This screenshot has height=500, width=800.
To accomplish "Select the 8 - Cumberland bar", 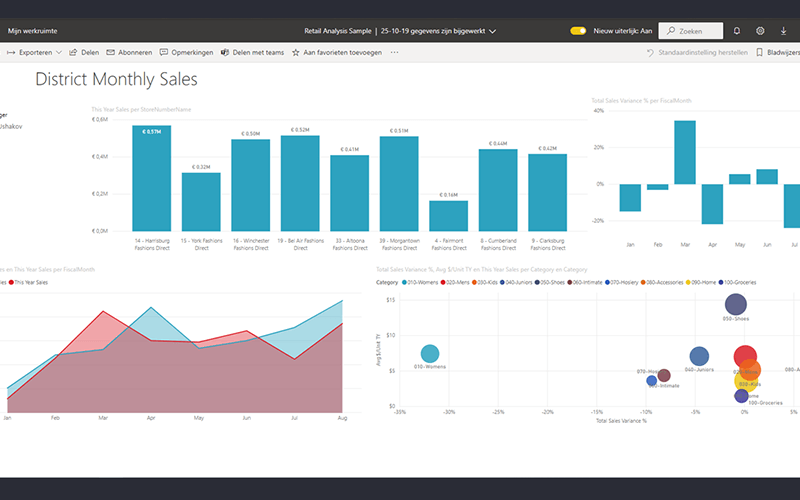I will click(x=498, y=190).
